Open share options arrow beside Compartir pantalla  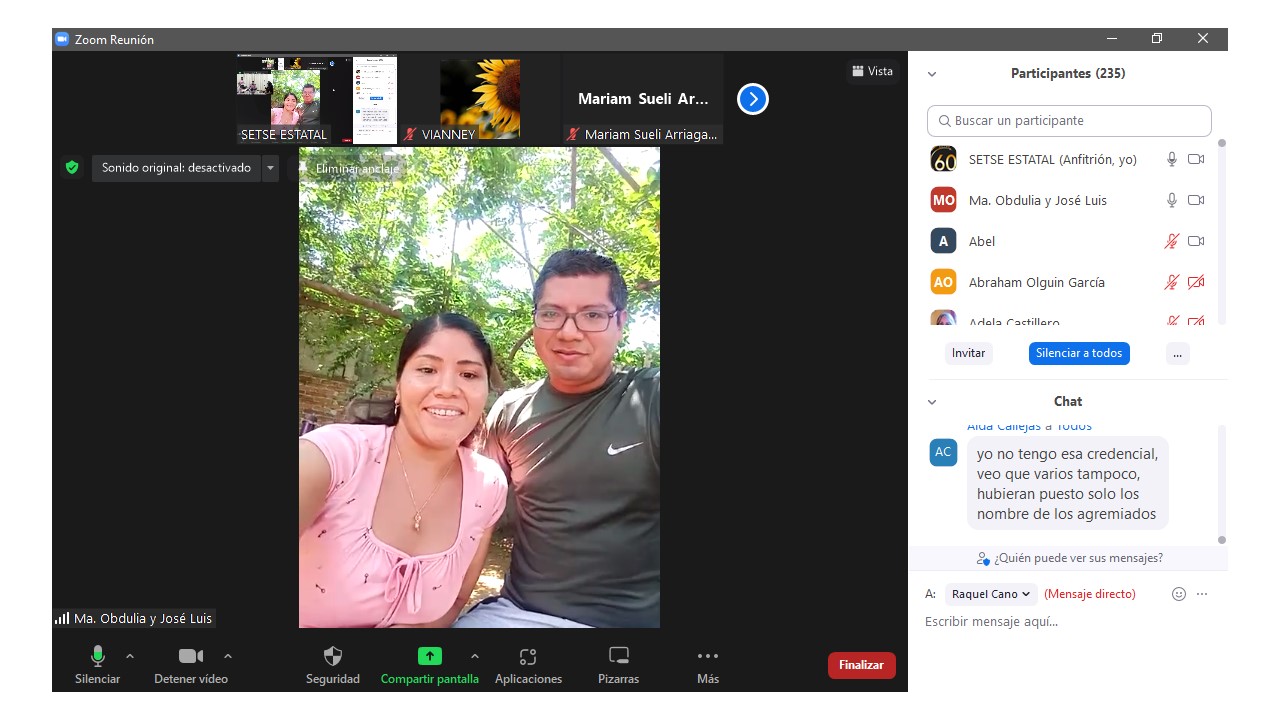475,656
